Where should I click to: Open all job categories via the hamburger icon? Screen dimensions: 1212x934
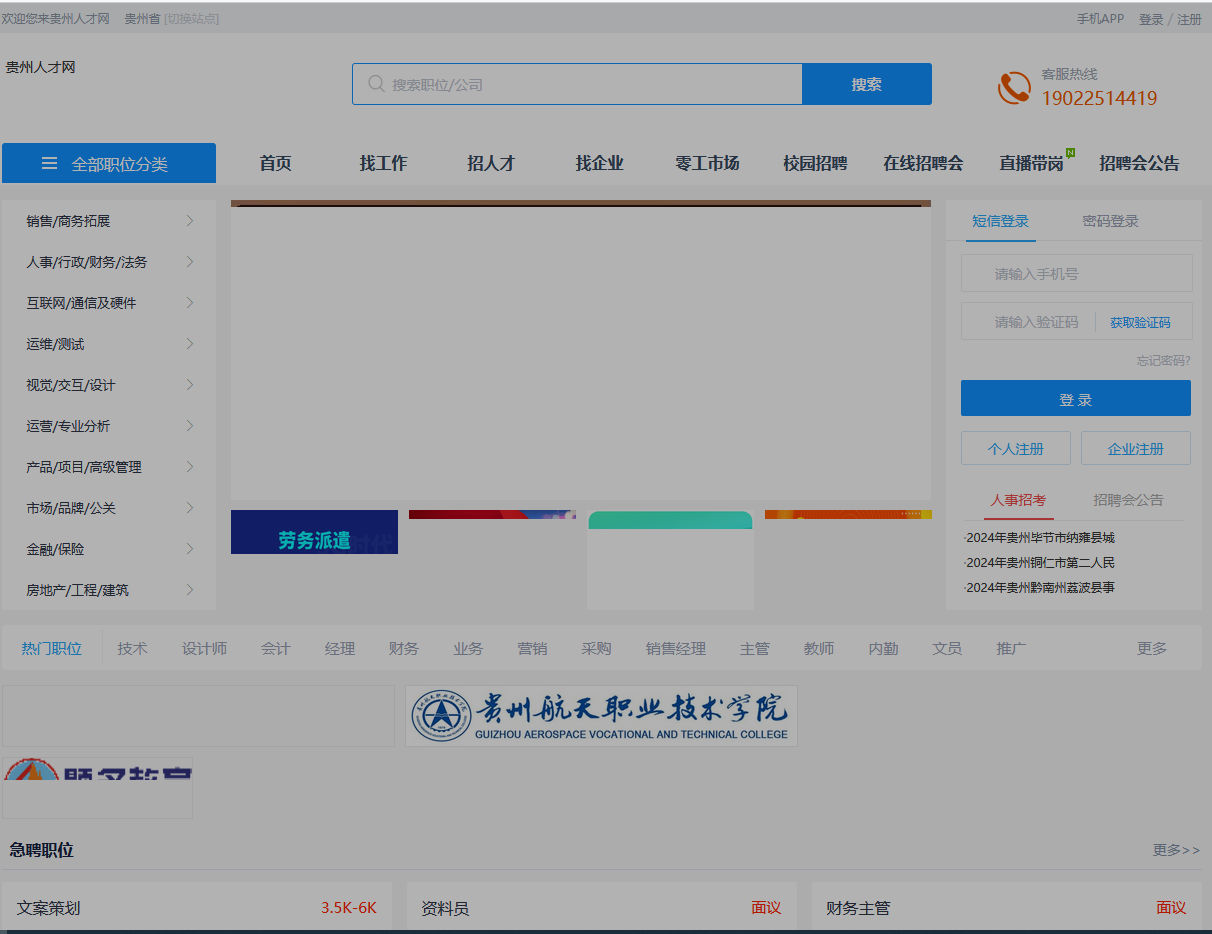pos(49,163)
